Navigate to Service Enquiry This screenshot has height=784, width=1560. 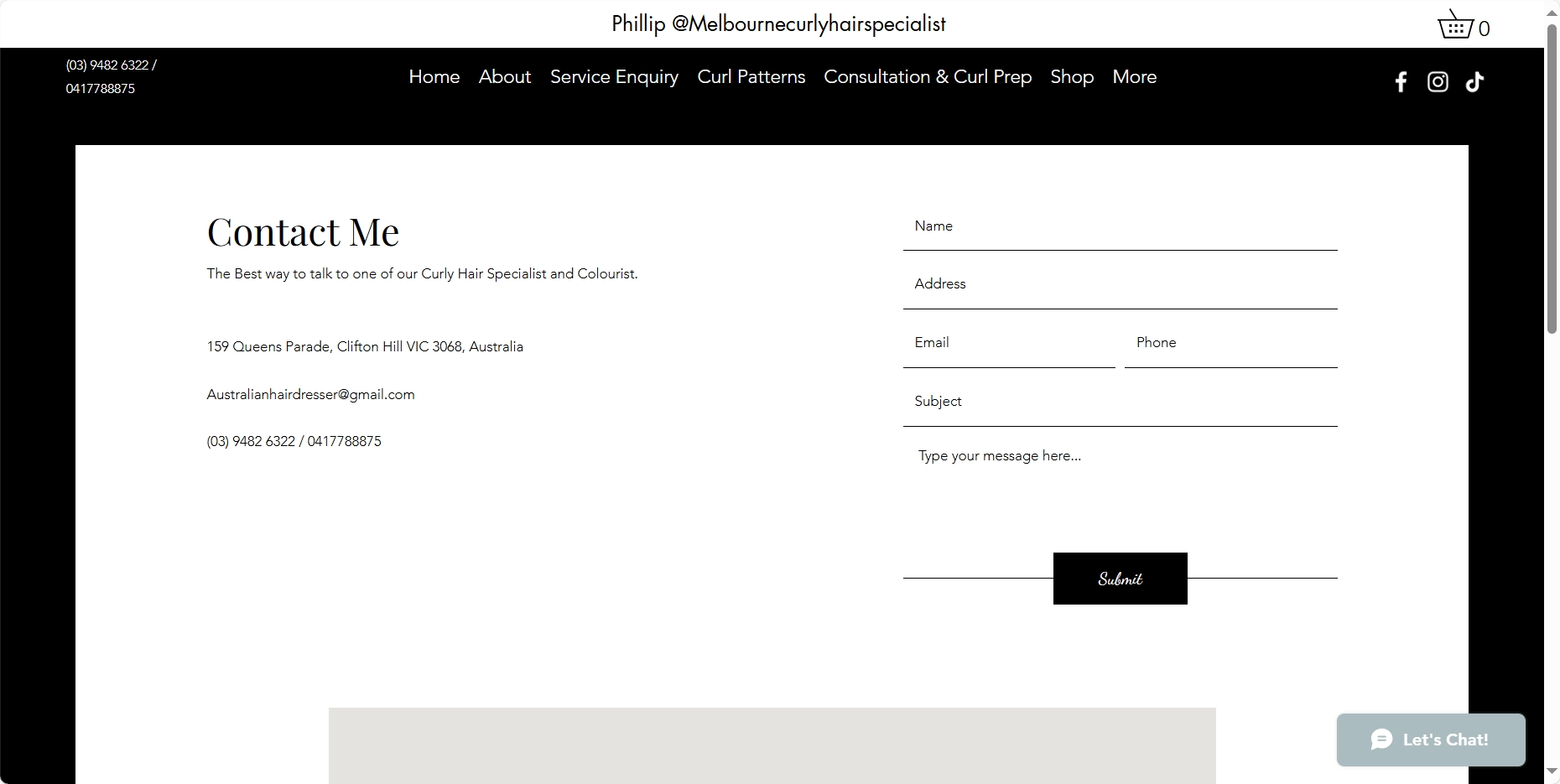(614, 77)
